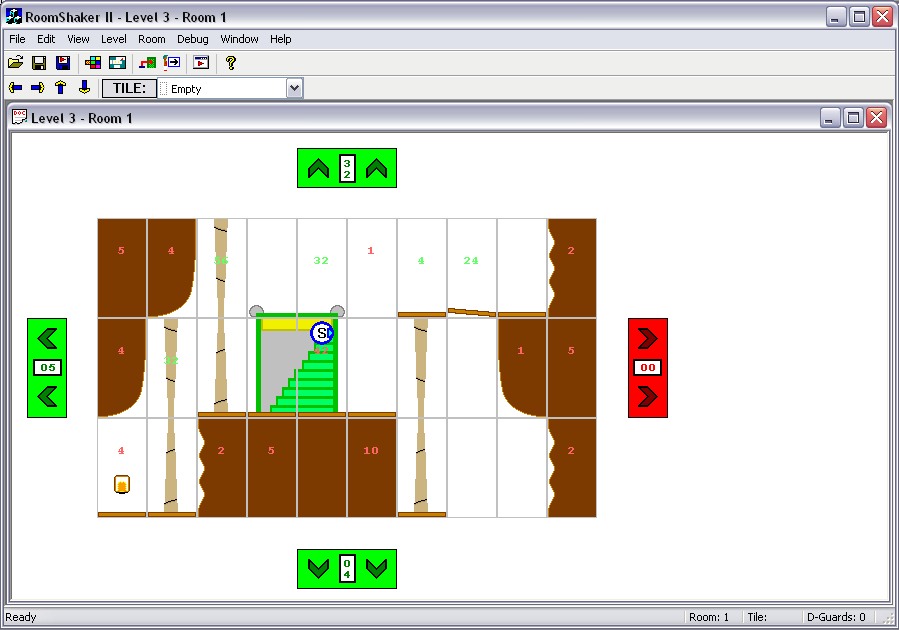Viewport: 899px width, 630px height.
Task: Select the start position S marker on stairs
Action: click(322, 333)
